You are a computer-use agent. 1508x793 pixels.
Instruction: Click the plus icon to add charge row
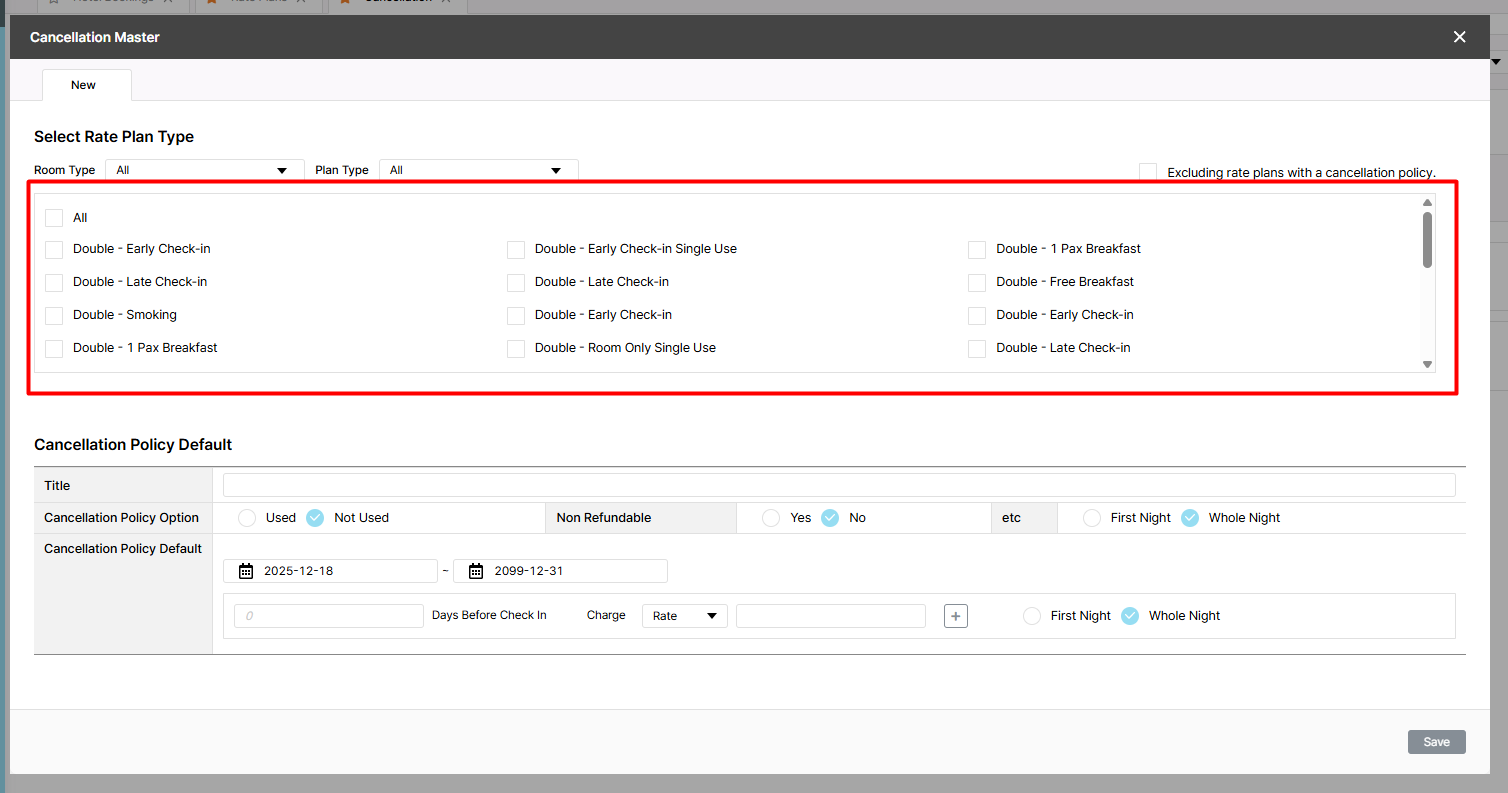pos(955,616)
